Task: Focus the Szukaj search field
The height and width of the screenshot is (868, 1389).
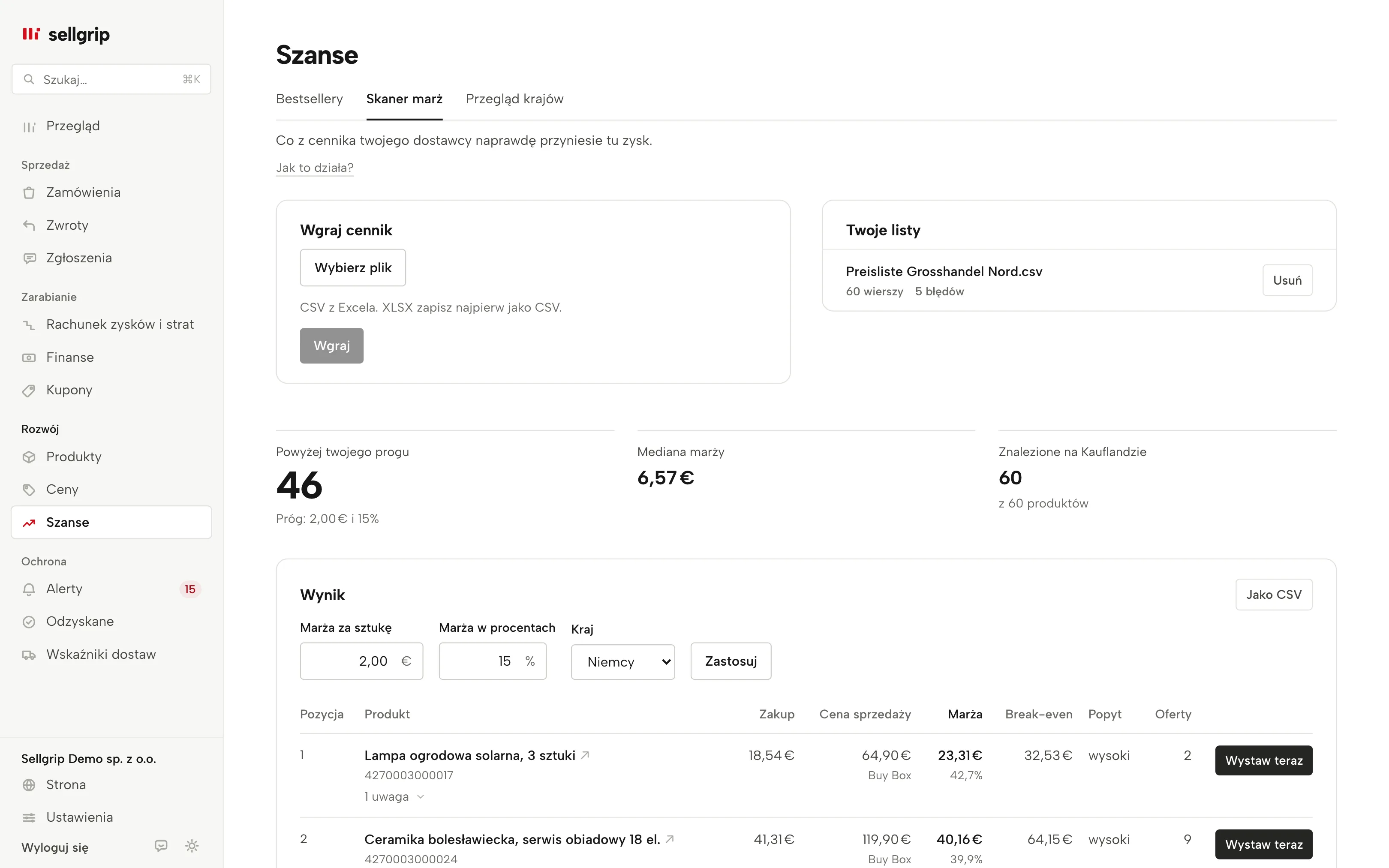Action: point(111,79)
